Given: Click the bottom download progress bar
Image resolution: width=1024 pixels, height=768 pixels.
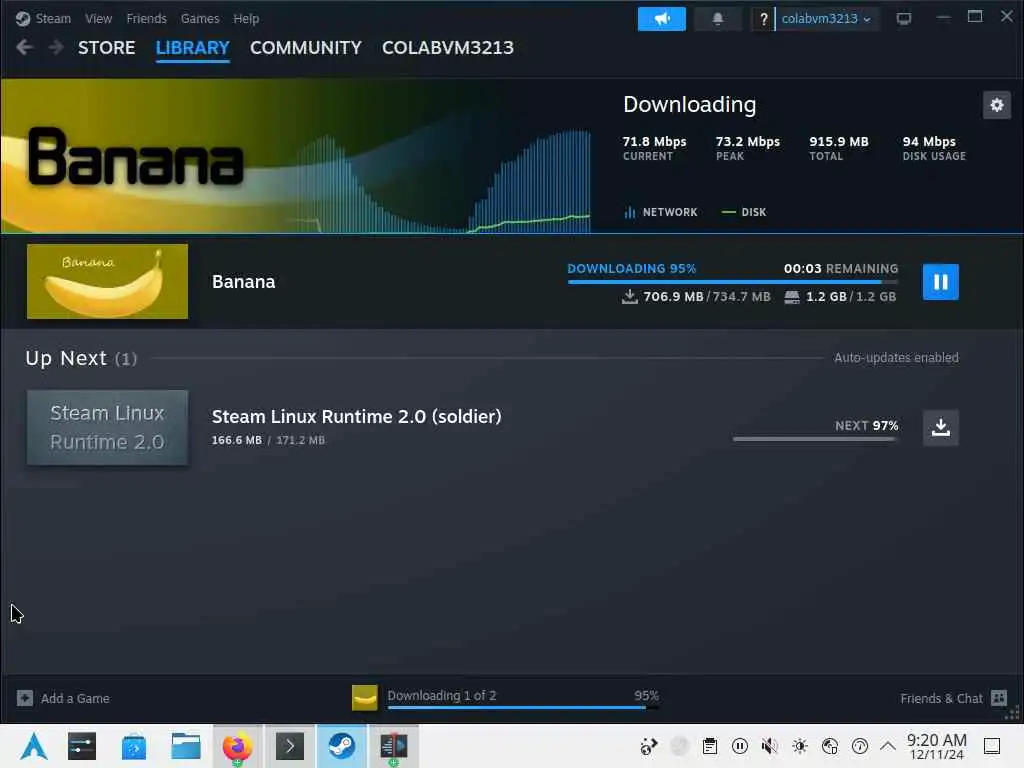Looking at the screenshot, I should 522,707.
